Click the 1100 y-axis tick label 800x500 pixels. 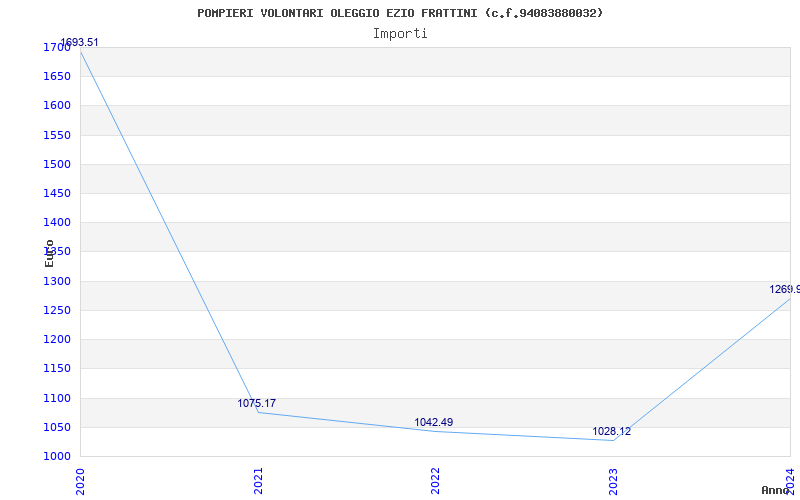click(57, 398)
